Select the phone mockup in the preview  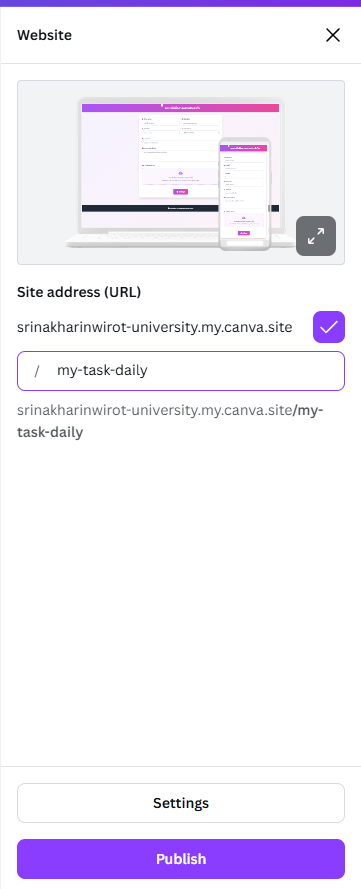click(x=245, y=194)
